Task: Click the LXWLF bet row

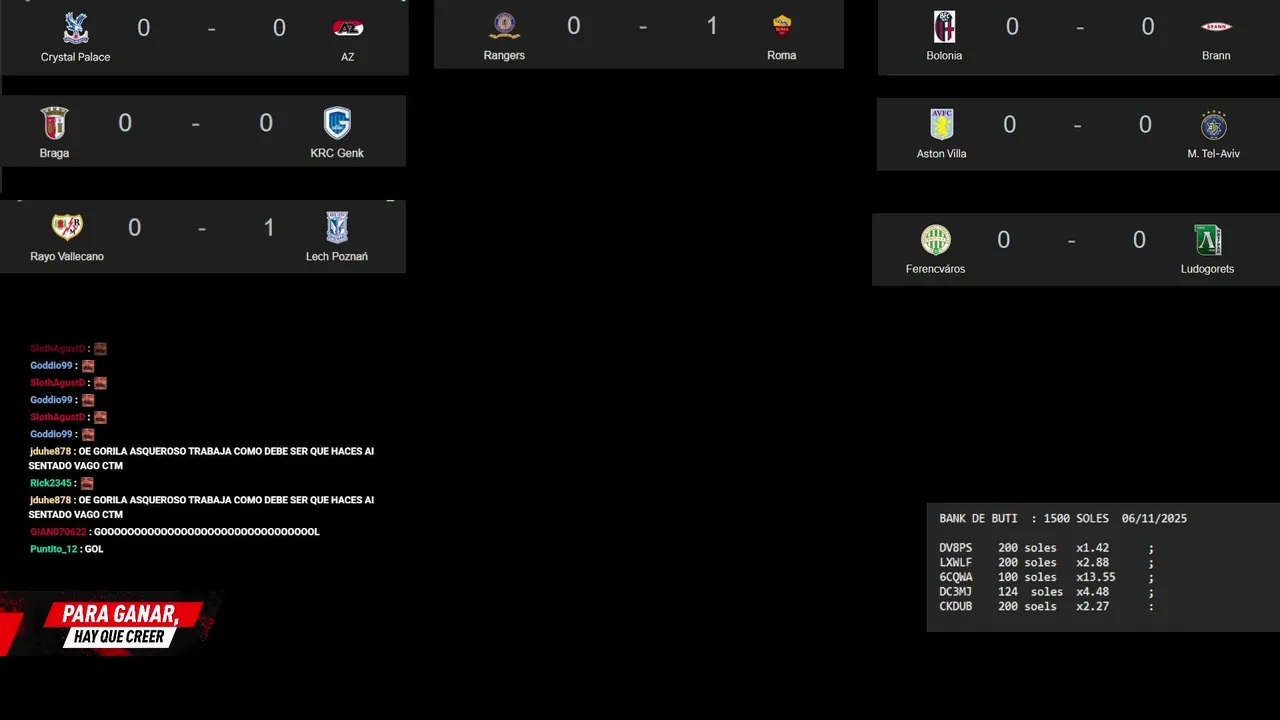Action: click(x=1046, y=563)
